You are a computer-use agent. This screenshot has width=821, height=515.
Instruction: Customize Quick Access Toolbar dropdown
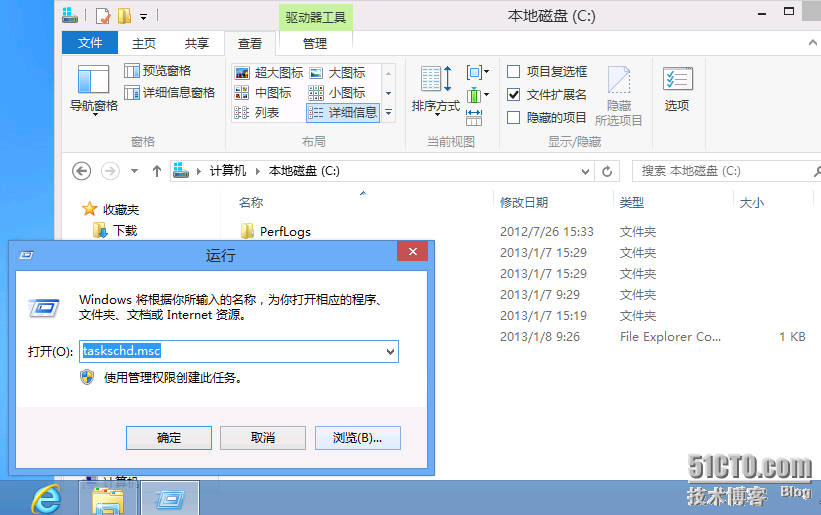click(x=143, y=17)
